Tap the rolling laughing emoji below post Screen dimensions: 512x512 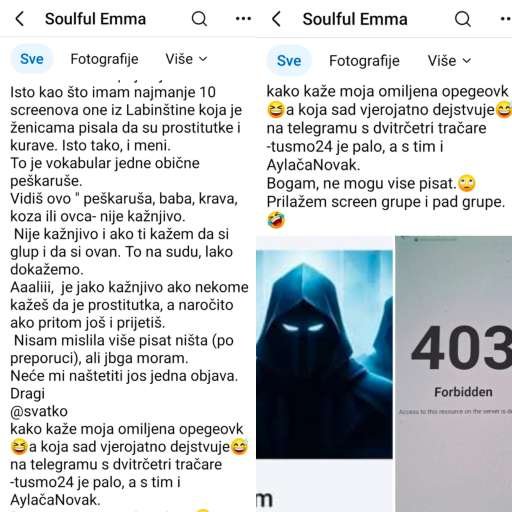(x=276, y=220)
